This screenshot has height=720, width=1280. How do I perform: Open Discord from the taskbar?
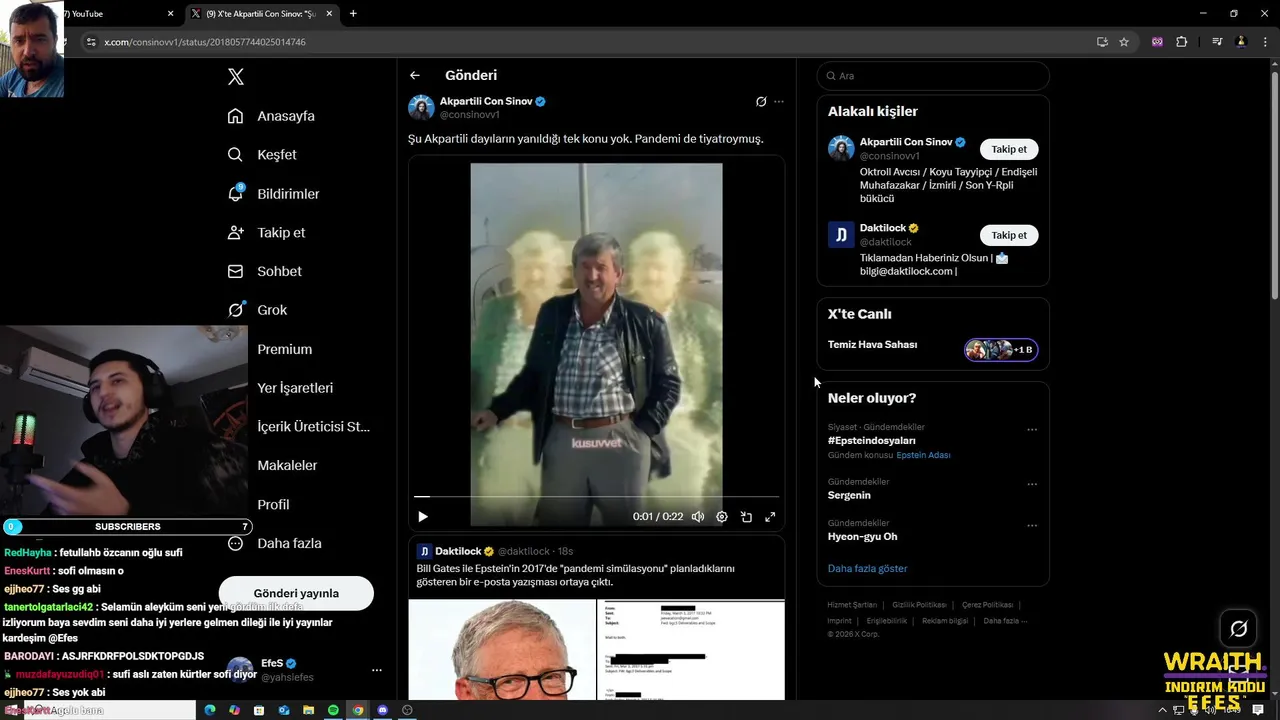382,710
